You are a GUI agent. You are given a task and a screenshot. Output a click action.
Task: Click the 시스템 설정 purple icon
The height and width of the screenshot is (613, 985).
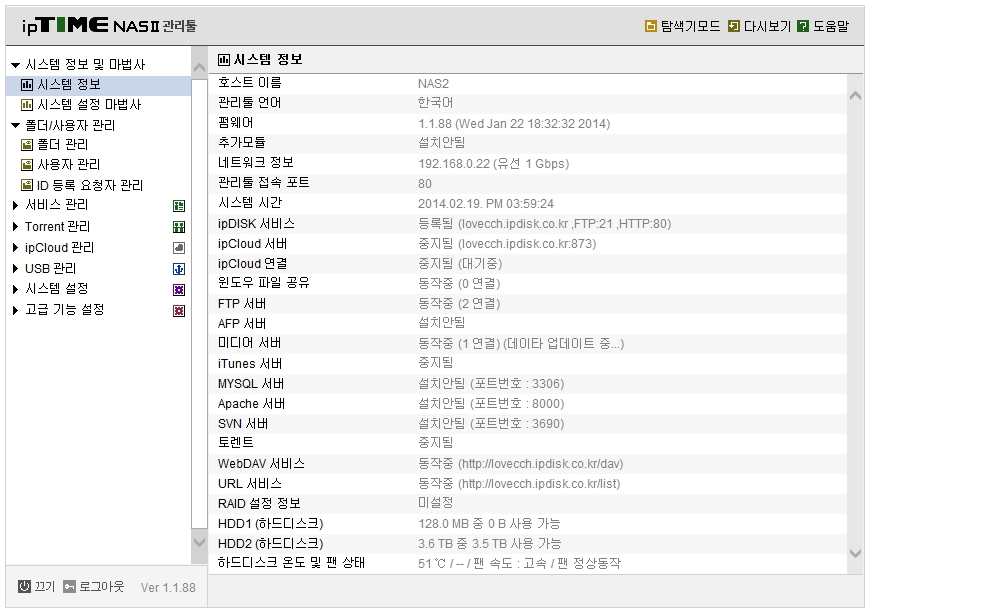[x=179, y=290]
